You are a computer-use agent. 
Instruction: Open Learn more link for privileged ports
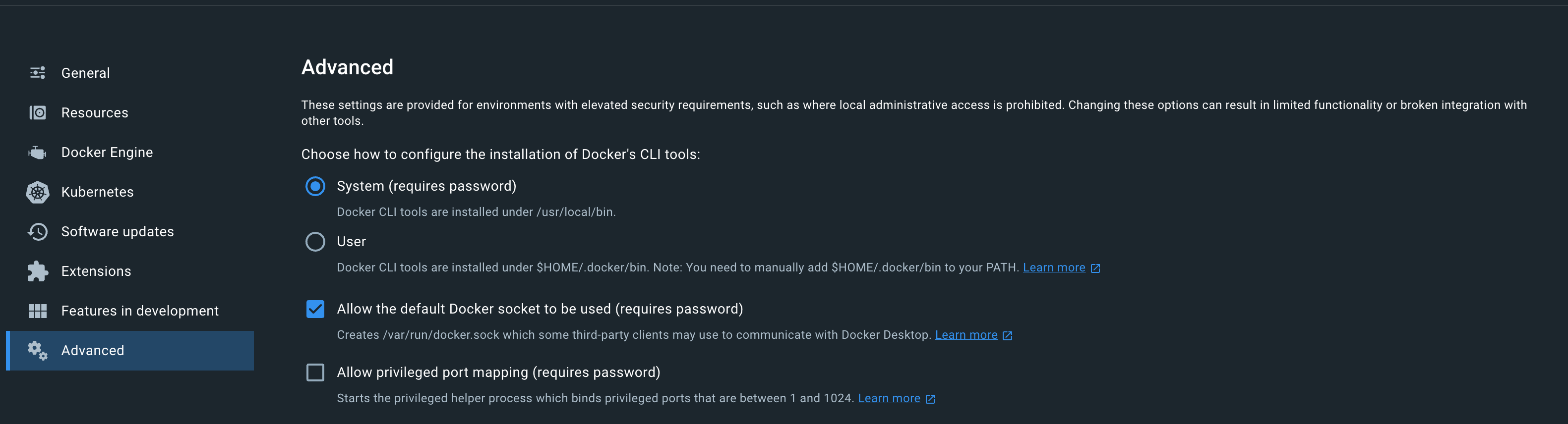point(889,398)
